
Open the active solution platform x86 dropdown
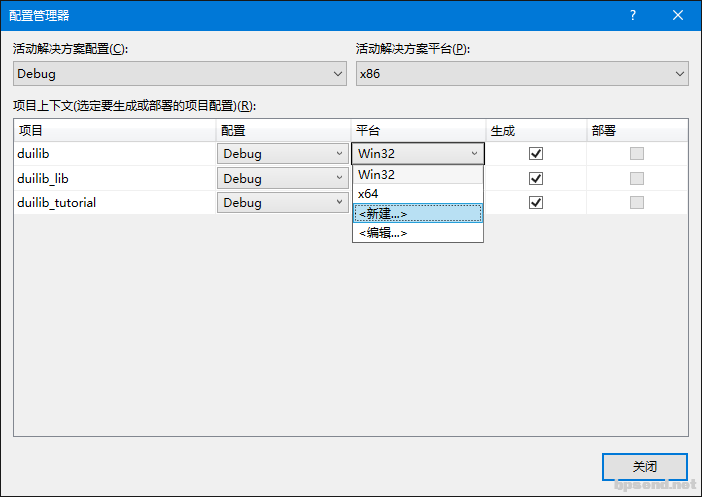(x=522, y=74)
